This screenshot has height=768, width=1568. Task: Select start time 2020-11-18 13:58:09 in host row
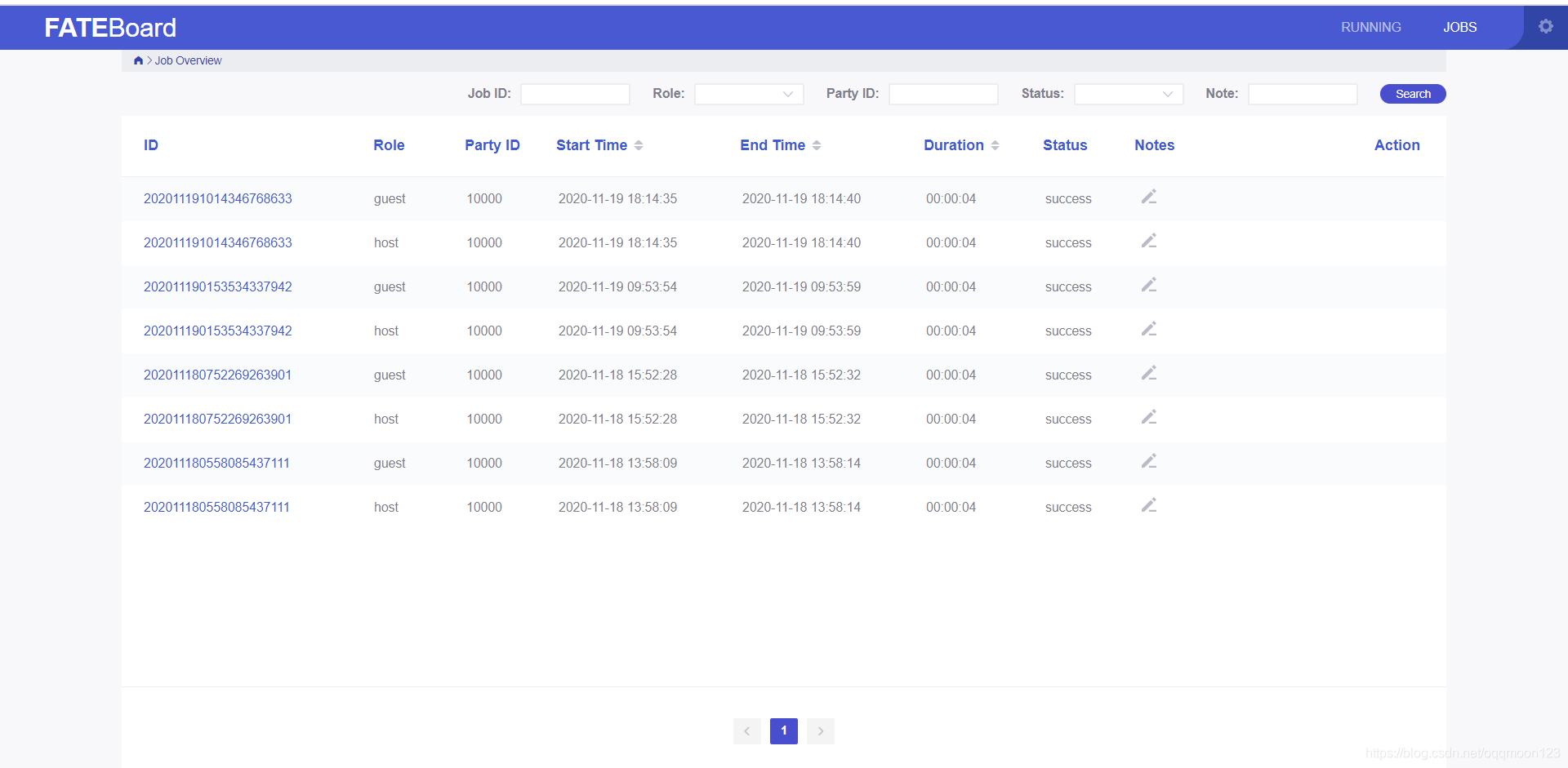617,507
